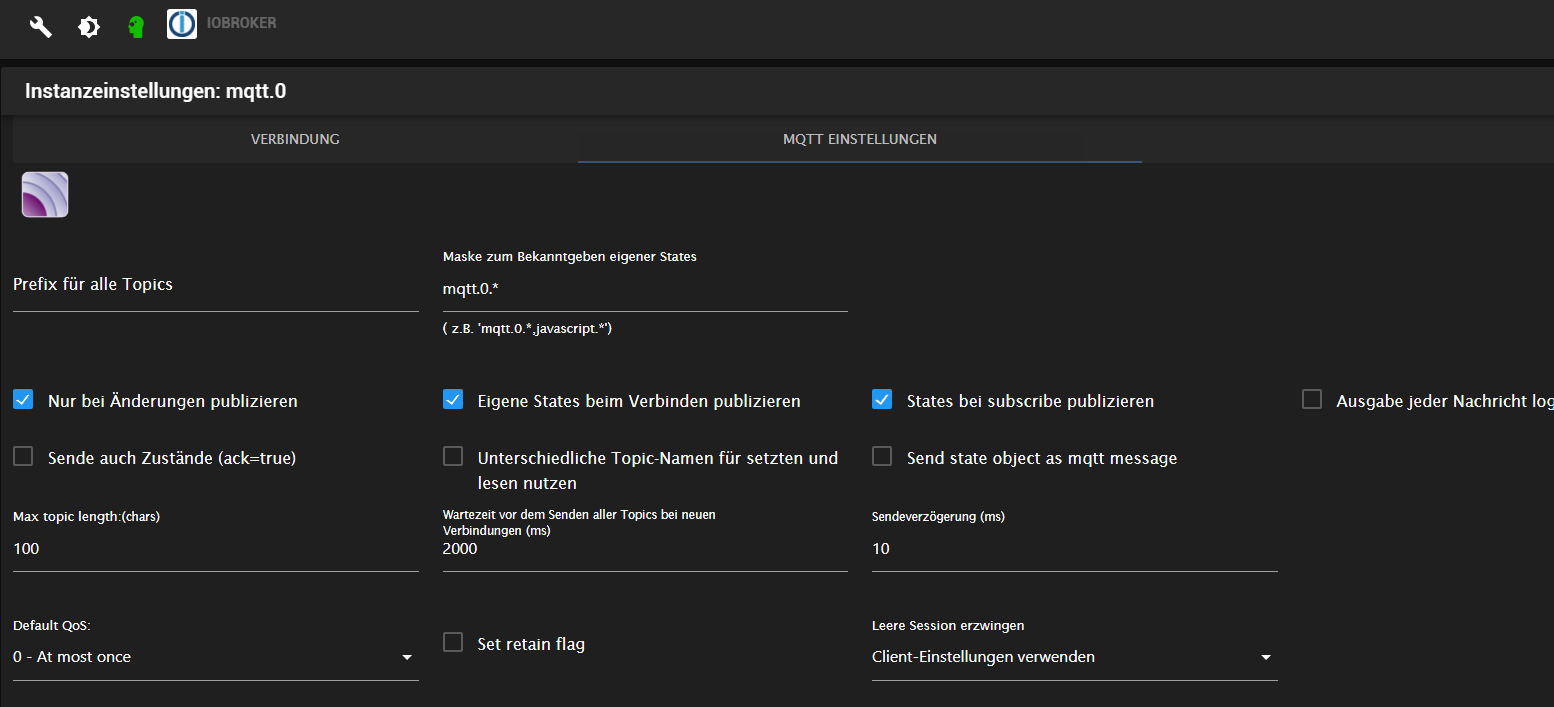Switch to the Verbindung tab

click(x=295, y=139)
